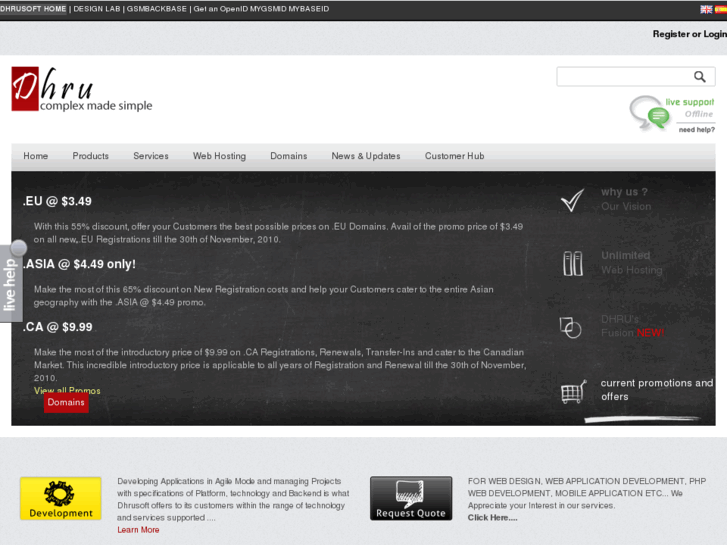Go to DHRUSOFT HOME link

(x=33, y=9)
